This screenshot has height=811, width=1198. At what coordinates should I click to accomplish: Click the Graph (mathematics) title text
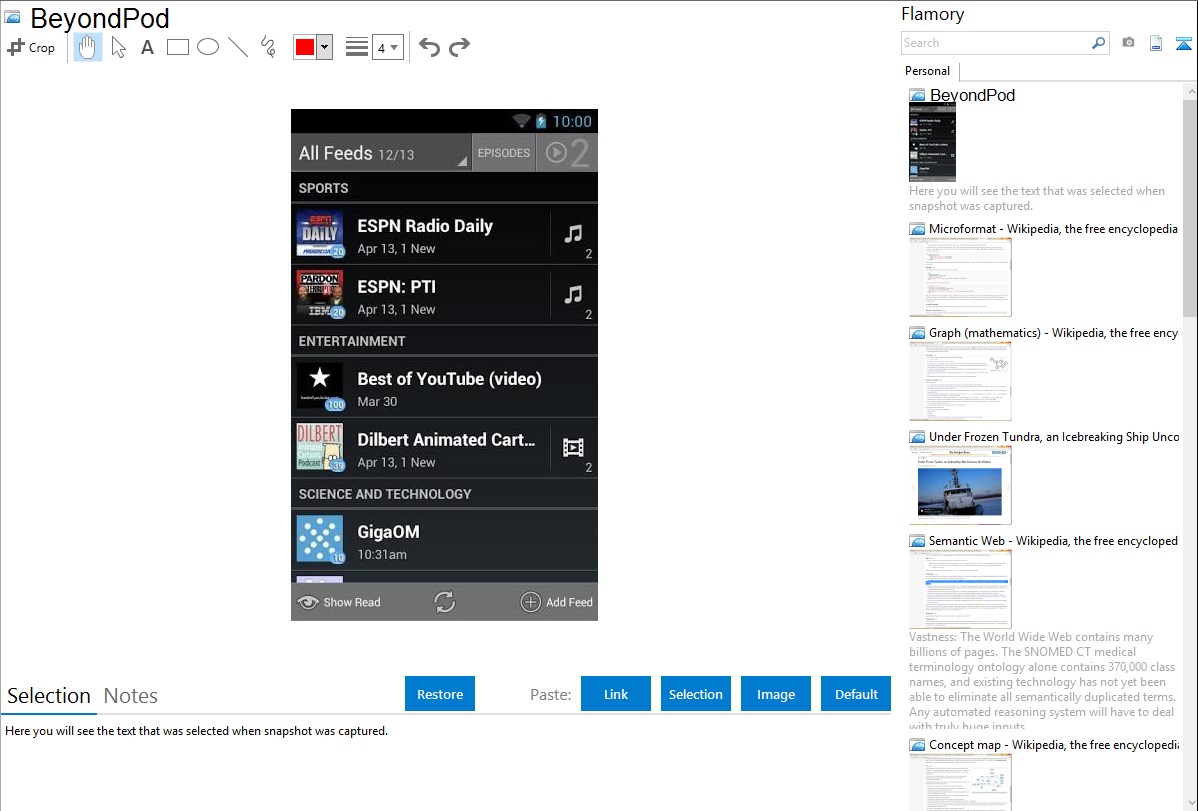click(x=1053, y=333)
